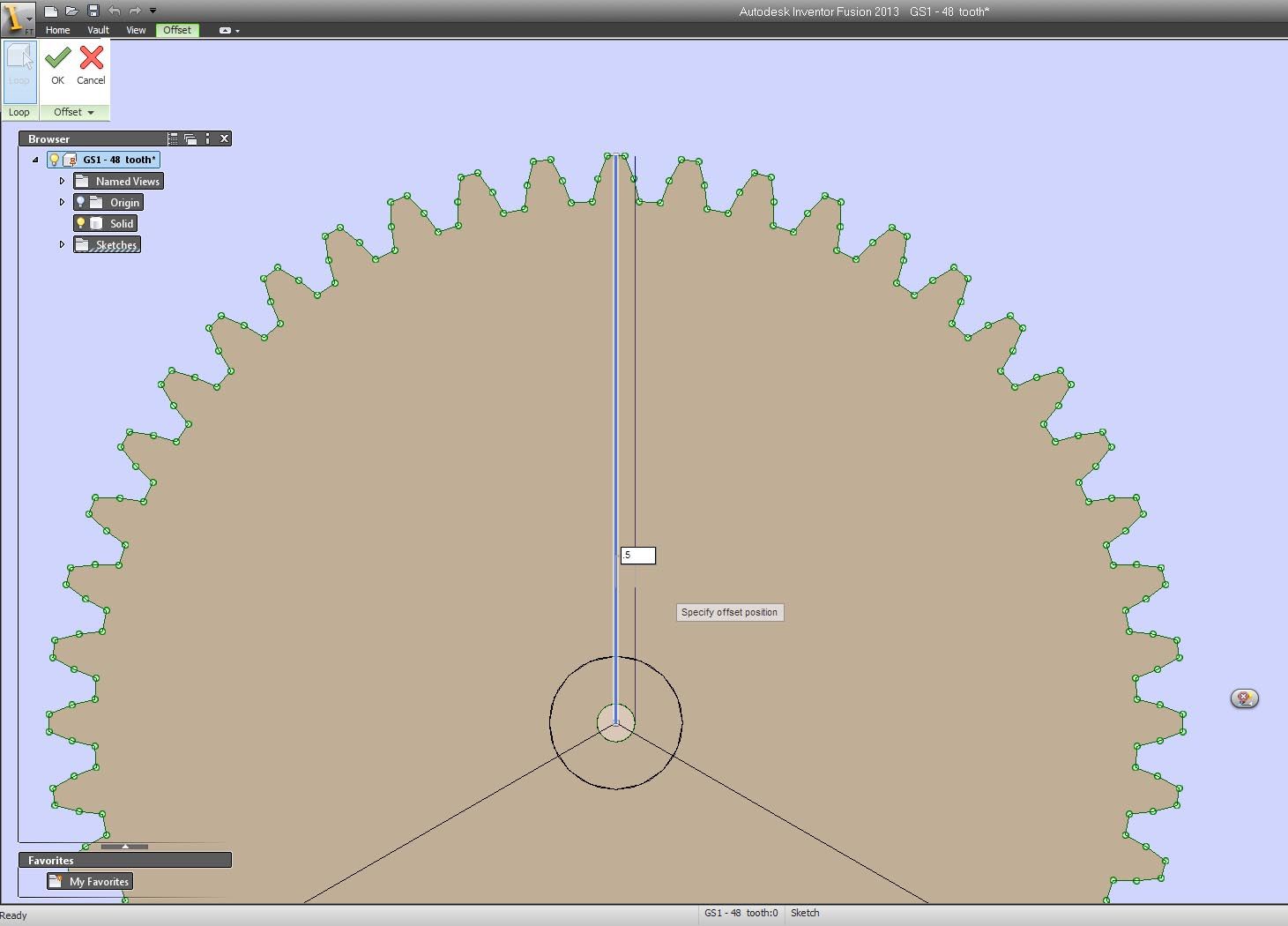Click the Save icon in the quick access toolbar
1288x926 pixels.
point(93,10)
